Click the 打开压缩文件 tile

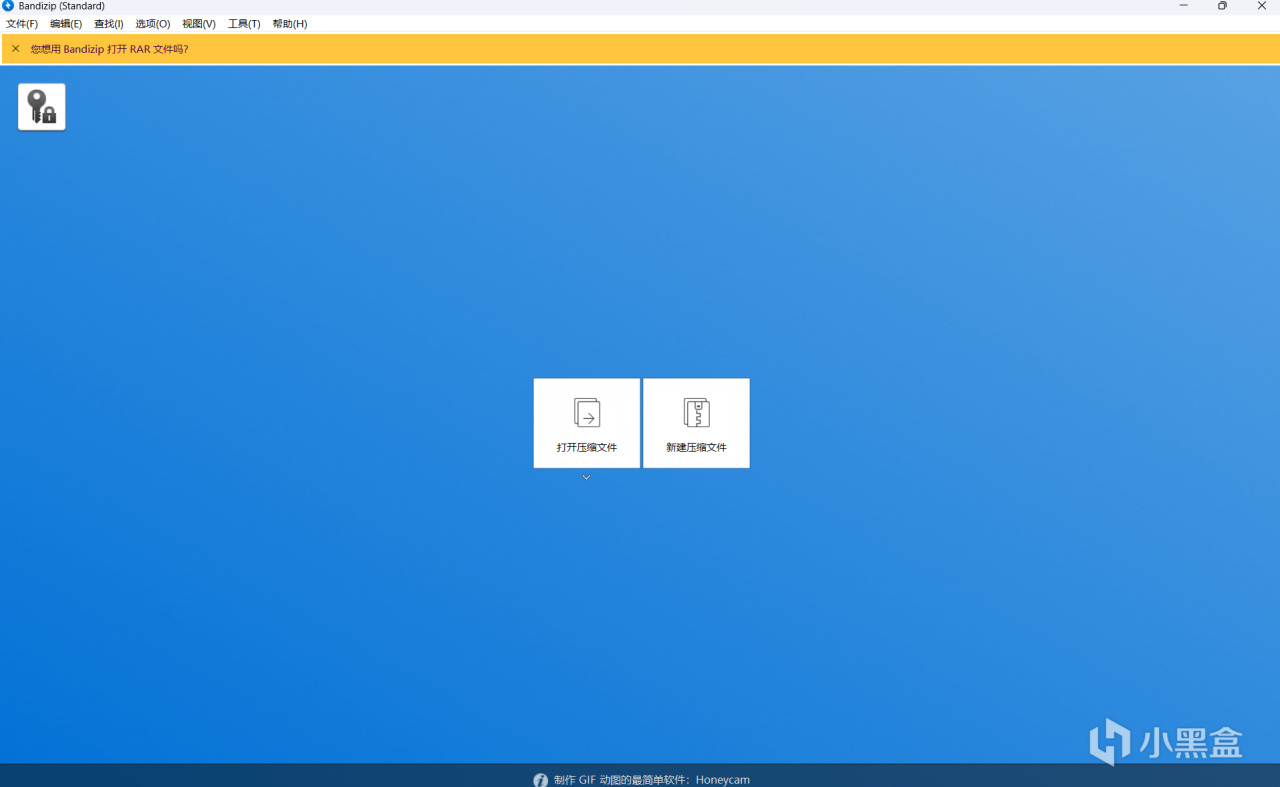click(587, 423)
